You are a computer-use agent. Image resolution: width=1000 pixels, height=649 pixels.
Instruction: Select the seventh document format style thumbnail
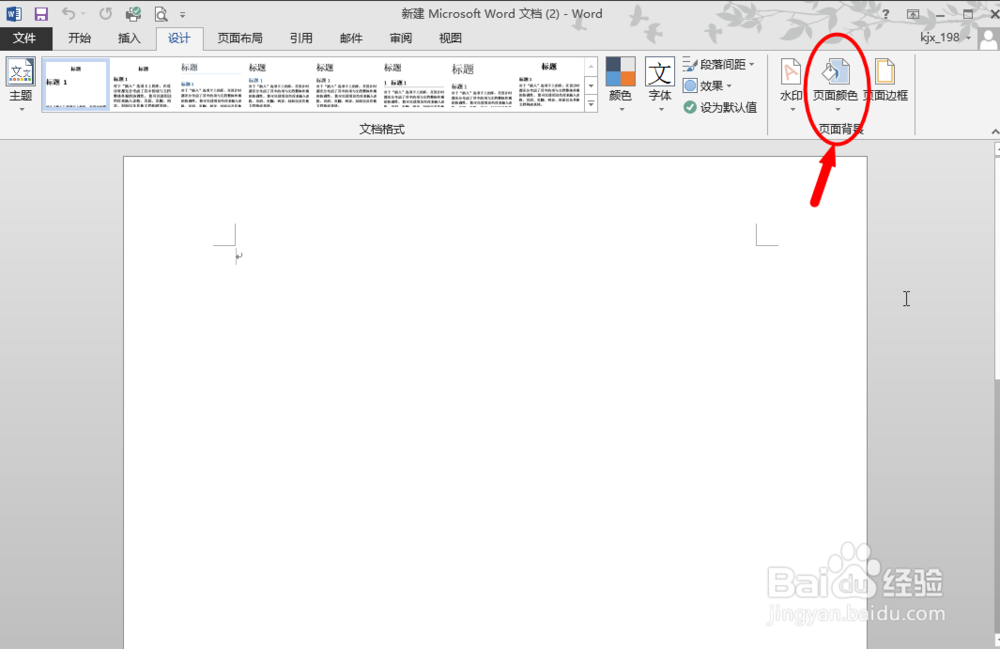482,84
